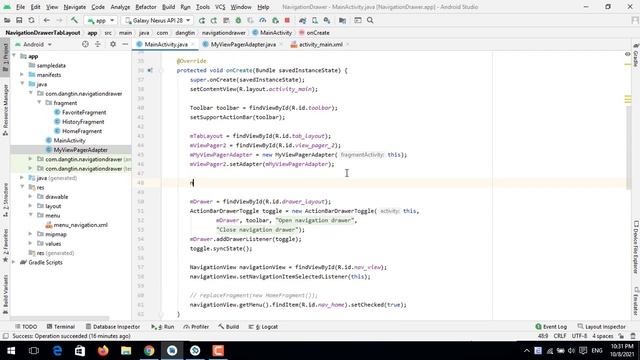Click the Select Opened File target icon
640x360 pixels.
[85, 44]
